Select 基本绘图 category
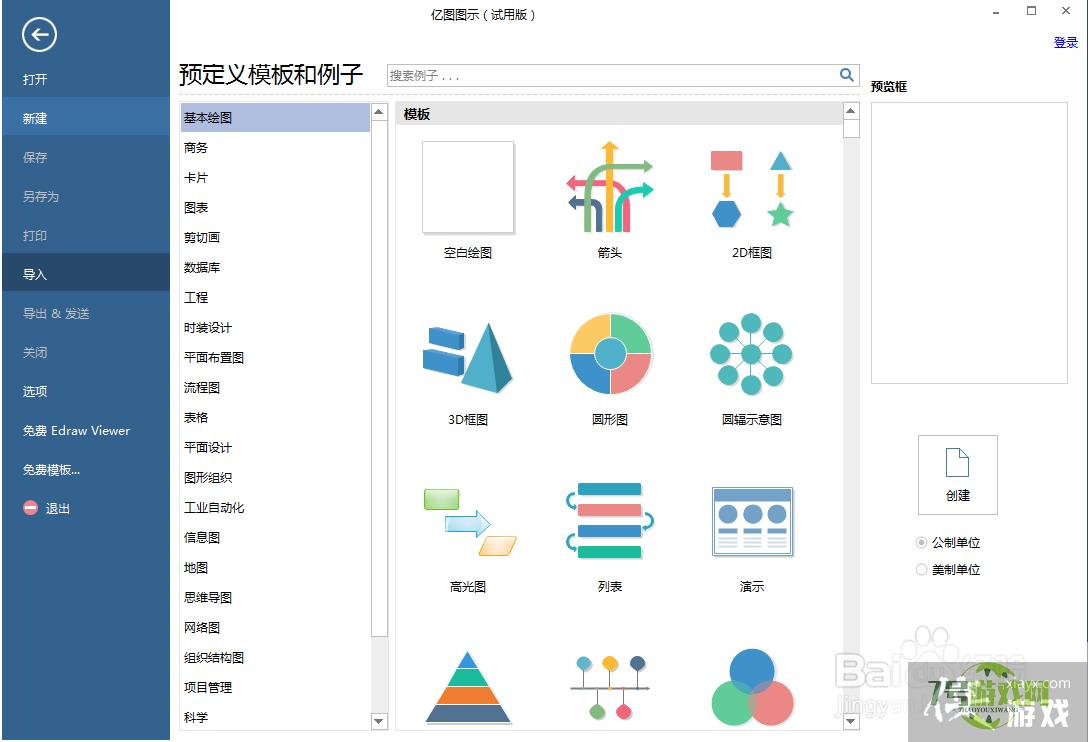The width and height of the screenshot is (1088, 742). pyautogui.click(x=275, y=117)
